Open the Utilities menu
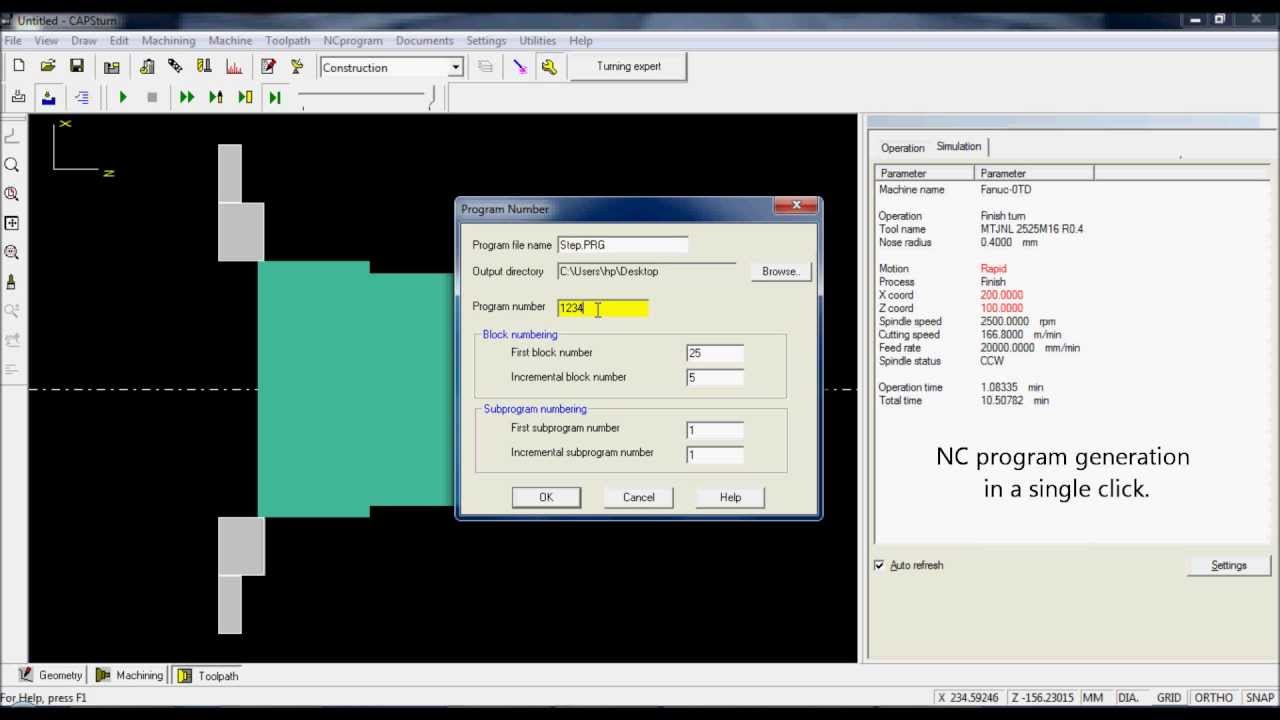 tap(537, 41)
